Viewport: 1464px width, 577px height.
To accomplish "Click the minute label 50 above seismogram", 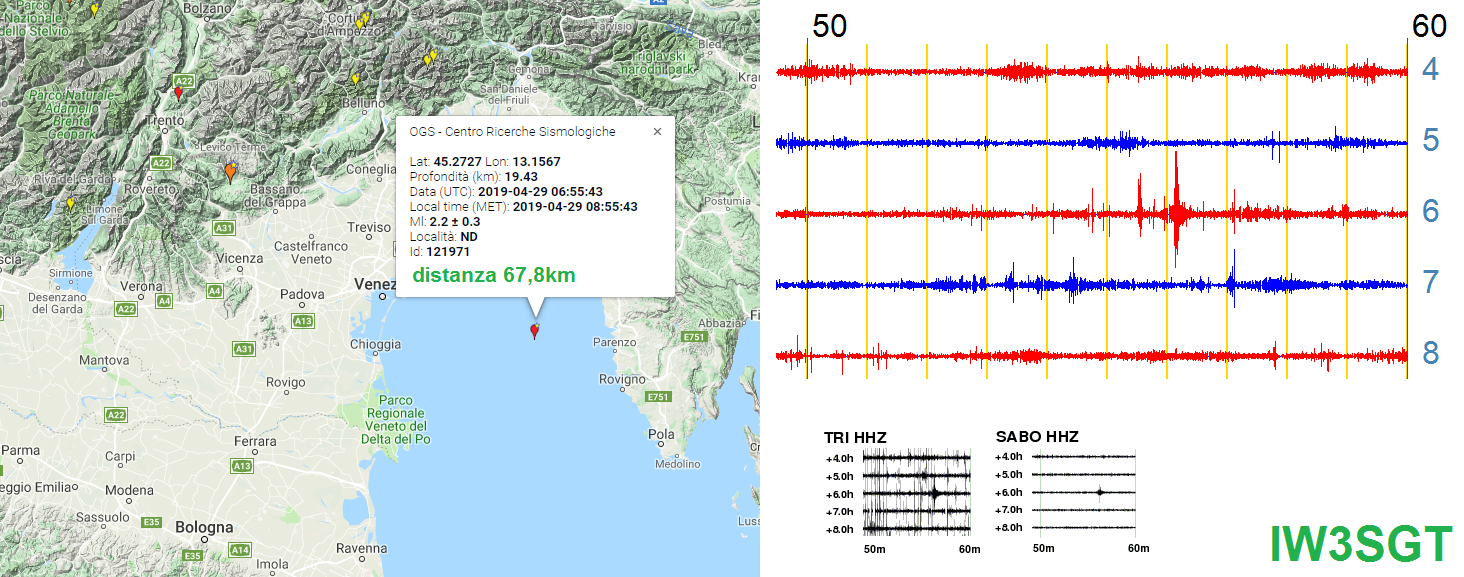I will (x=829, y=26).
